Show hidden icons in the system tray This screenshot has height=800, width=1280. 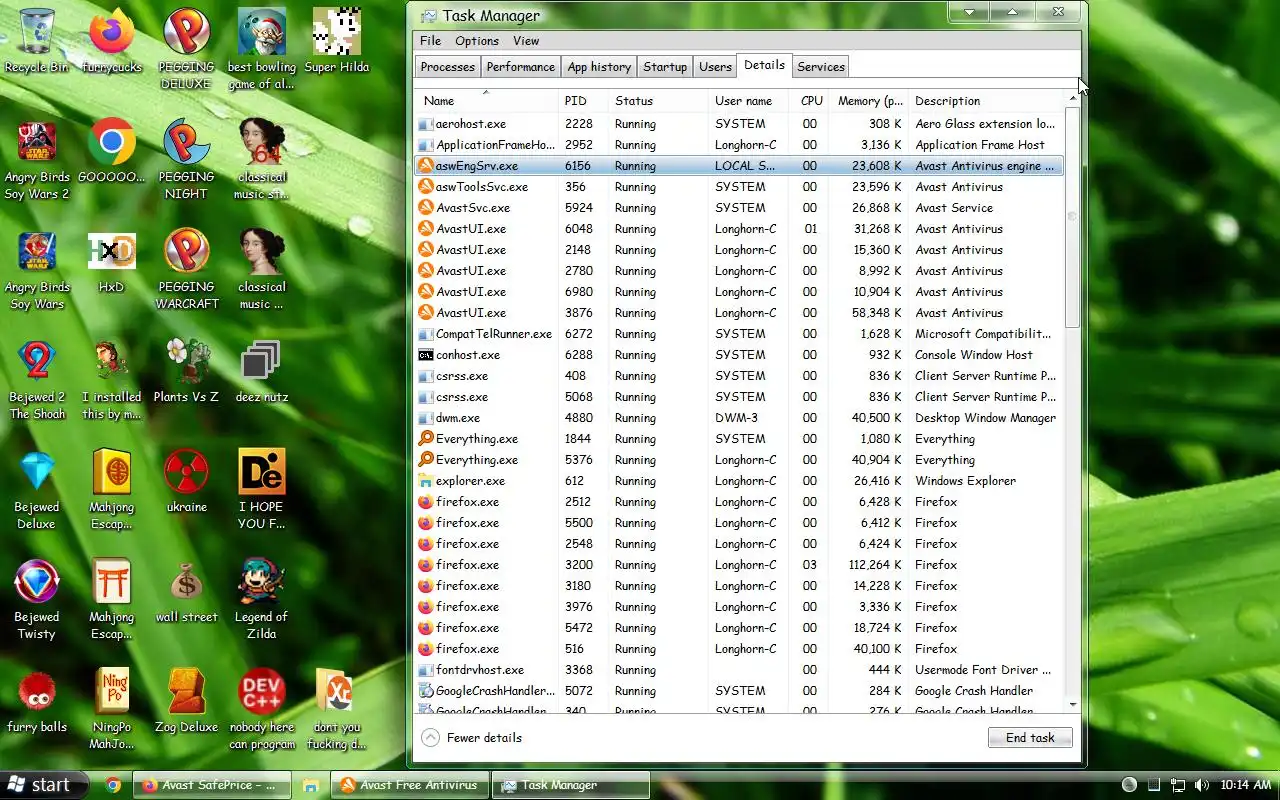point(1129,785)
